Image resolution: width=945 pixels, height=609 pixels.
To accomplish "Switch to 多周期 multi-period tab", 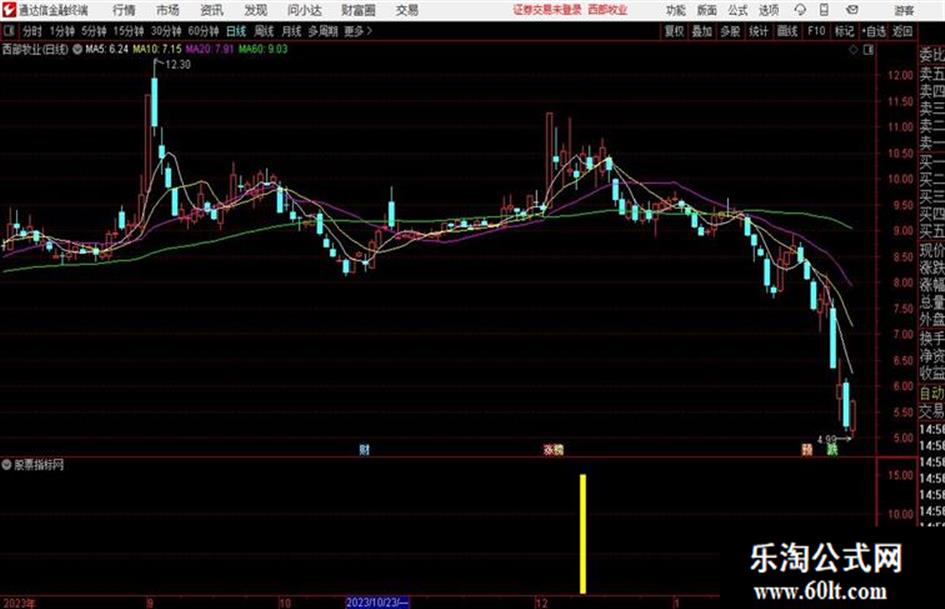I will click(323, 31).
